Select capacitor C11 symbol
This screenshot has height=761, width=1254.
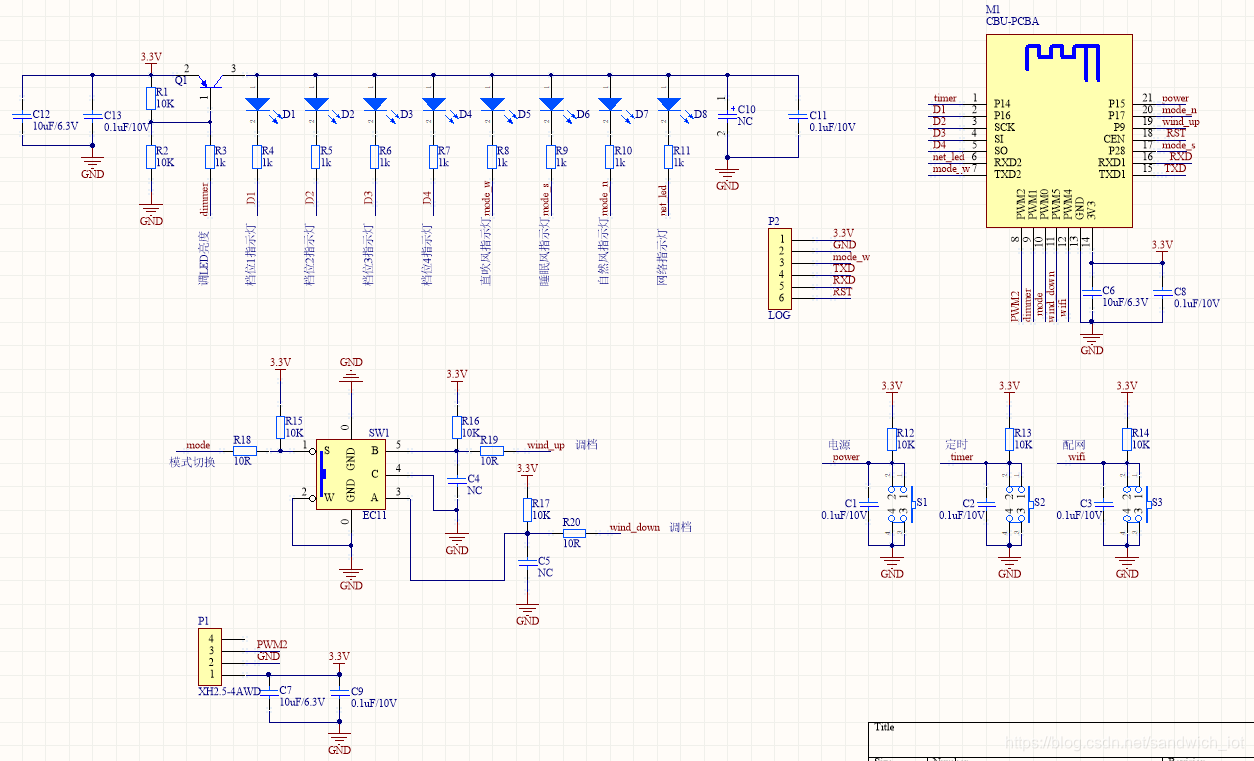coord(798,116)
